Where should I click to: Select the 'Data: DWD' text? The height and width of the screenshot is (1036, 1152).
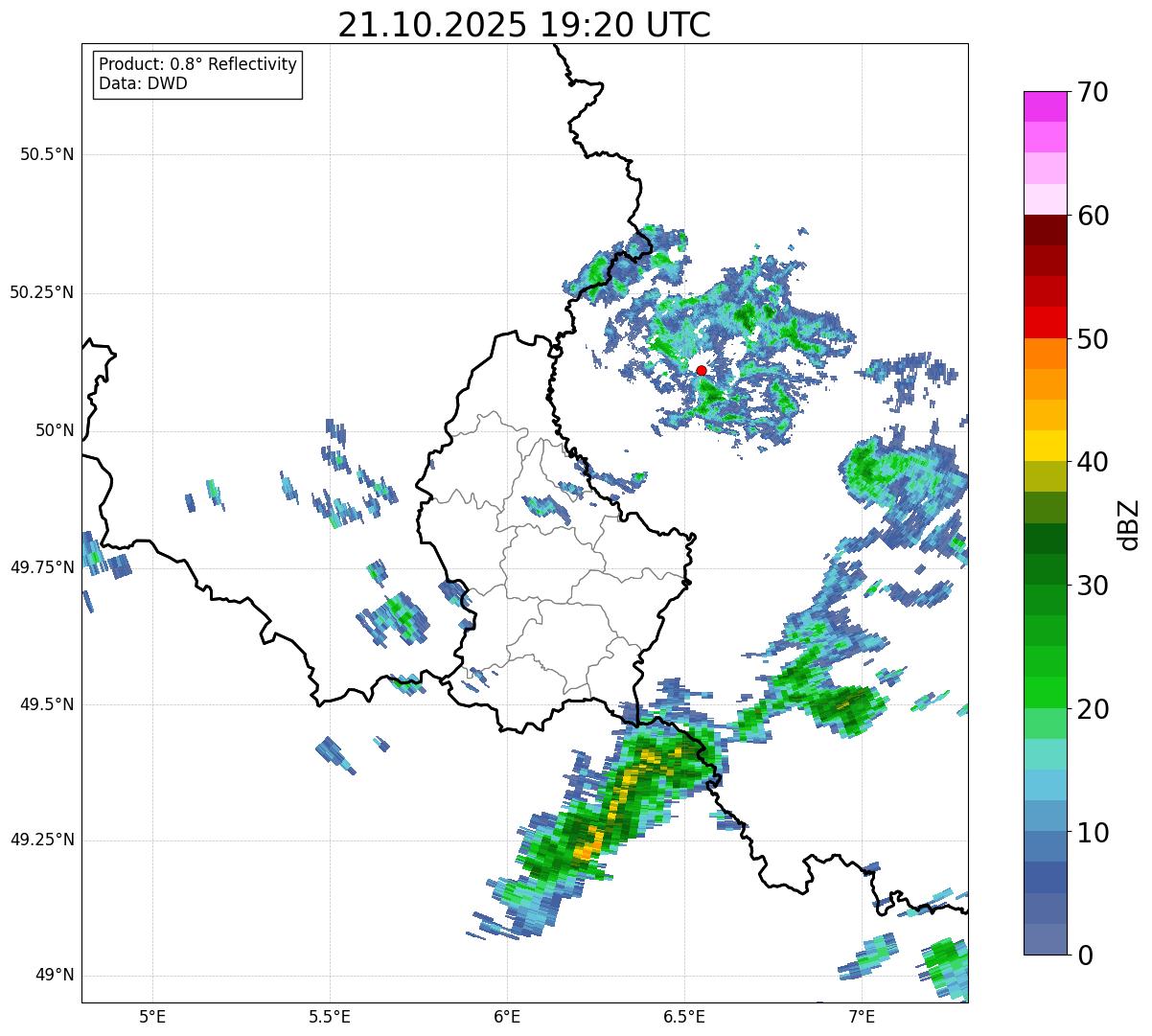tap(143, 83)
